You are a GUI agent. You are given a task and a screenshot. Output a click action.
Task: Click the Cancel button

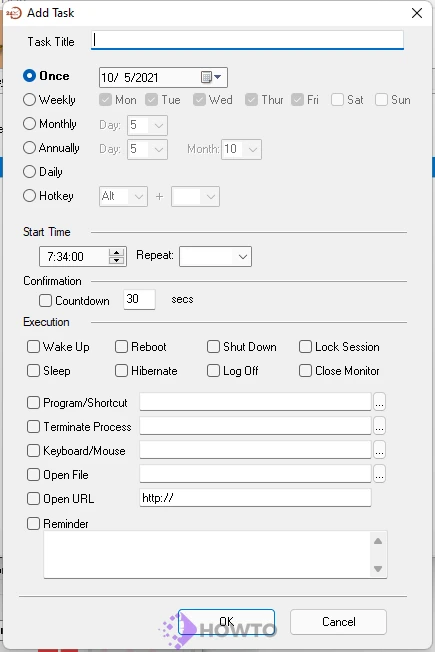tap(339, 622)
